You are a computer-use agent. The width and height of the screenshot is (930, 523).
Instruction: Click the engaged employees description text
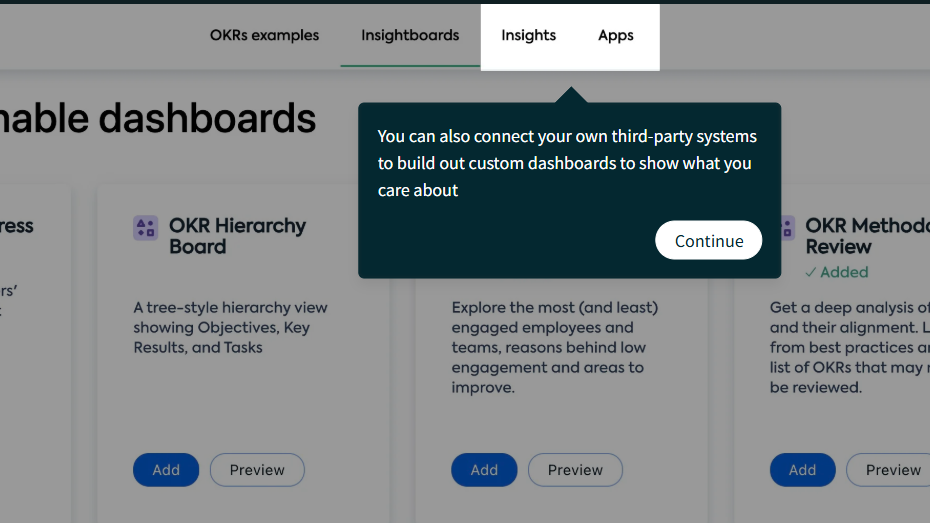555,347
